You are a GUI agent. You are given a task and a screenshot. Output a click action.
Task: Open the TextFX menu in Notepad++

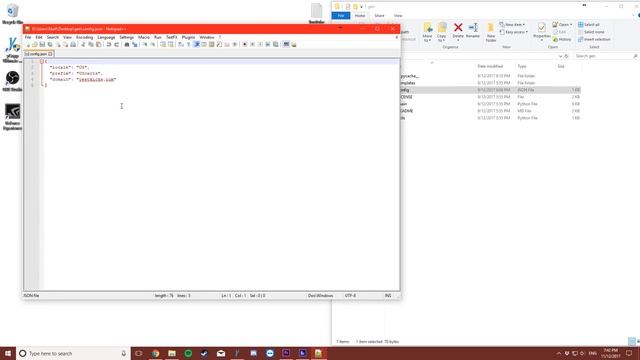[x=171, y=37]
